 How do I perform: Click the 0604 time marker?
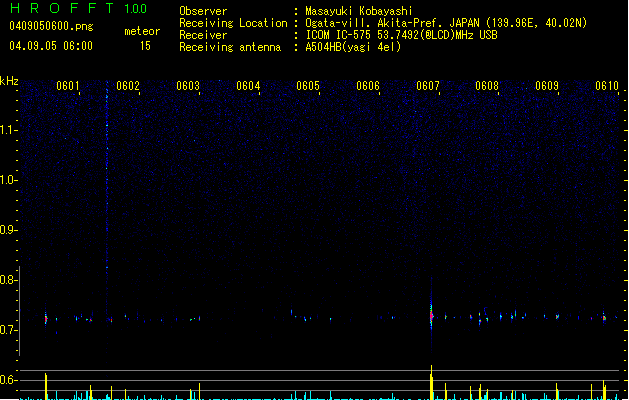pos(248,86)
